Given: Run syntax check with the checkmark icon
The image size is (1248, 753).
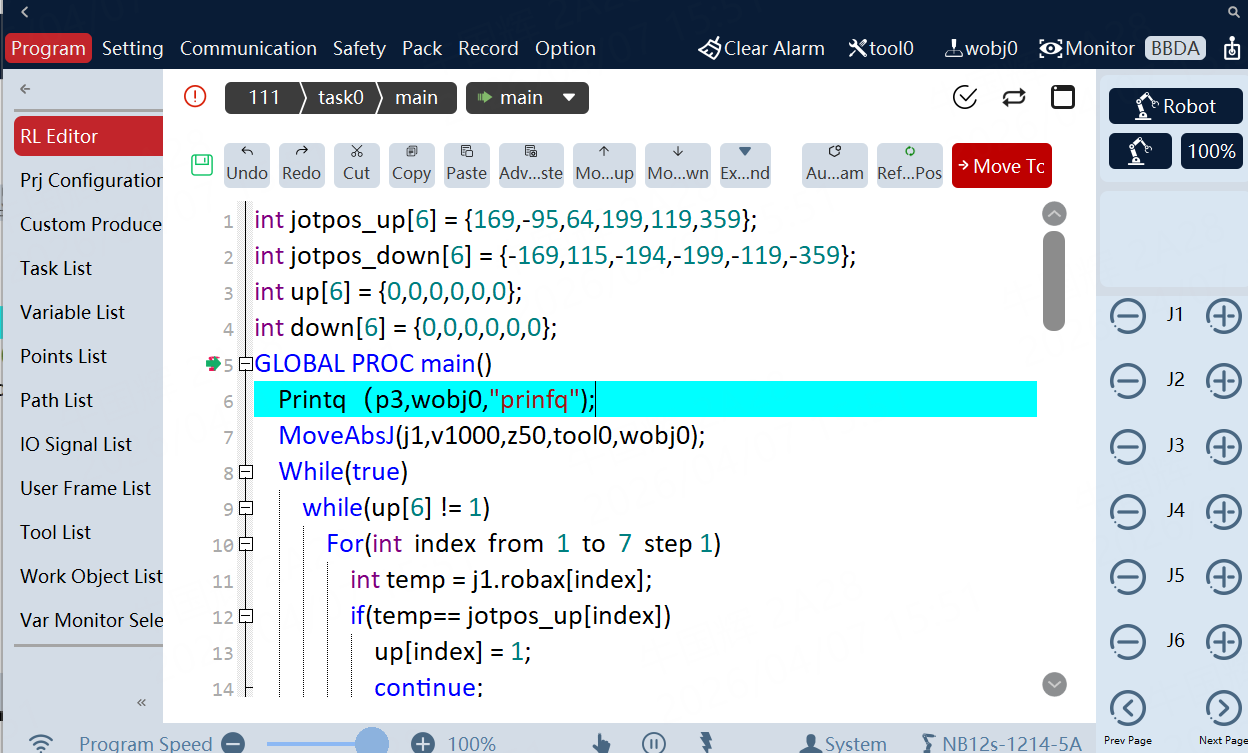Looking at the screenshot, I should point(964,97).
